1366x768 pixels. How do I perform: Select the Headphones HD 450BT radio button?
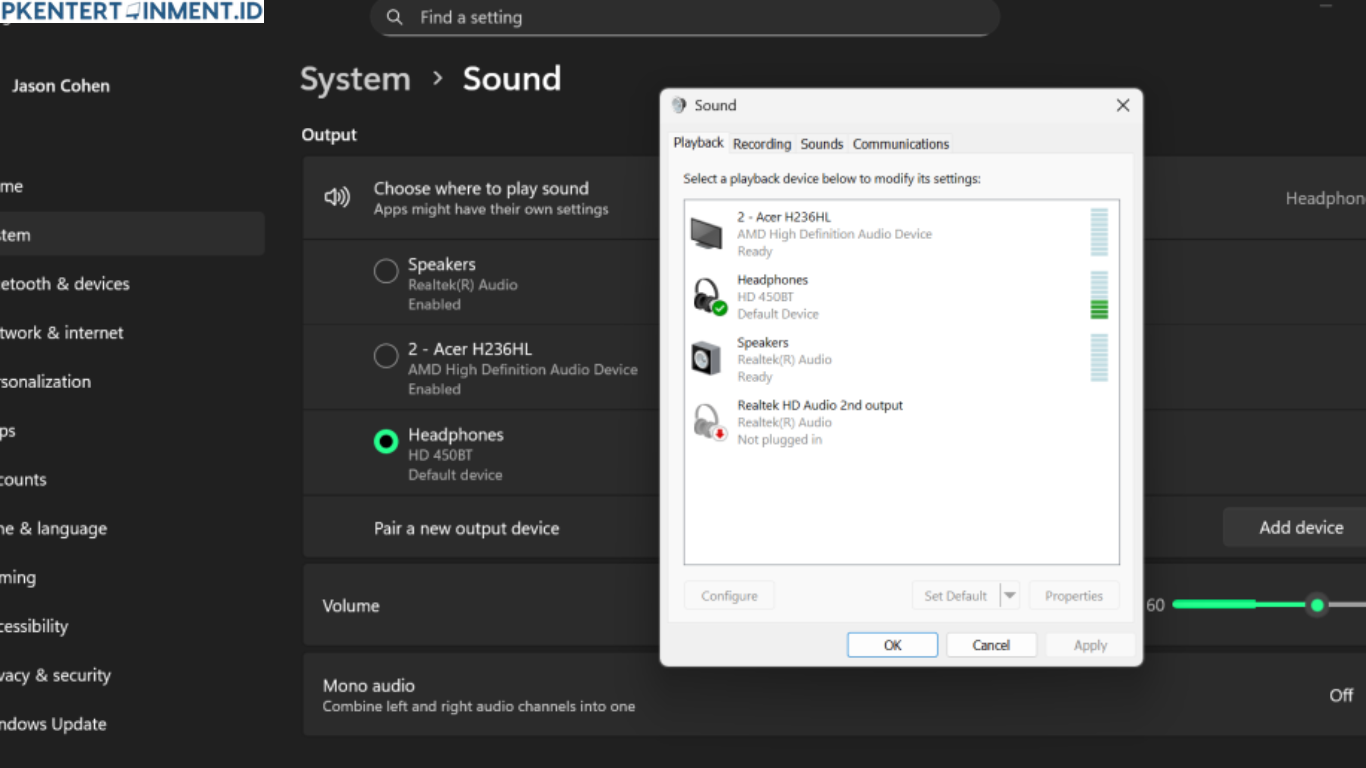point(385,440)
